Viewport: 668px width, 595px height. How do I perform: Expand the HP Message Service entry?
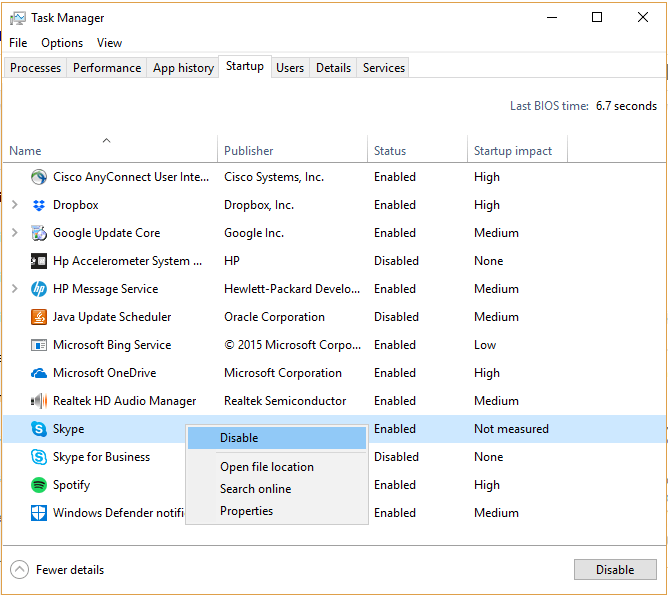click(x=14, y=289)
